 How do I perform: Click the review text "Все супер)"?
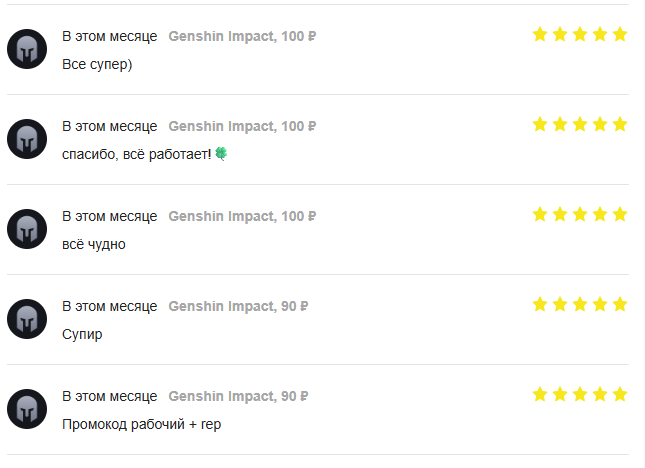97,65
